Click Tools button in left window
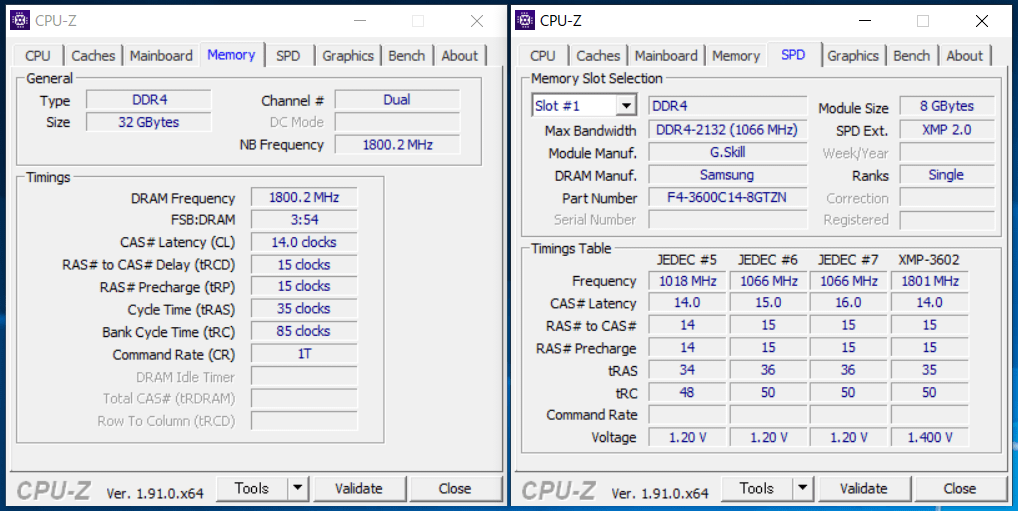 pyautogui.click(x=252, y=488)
